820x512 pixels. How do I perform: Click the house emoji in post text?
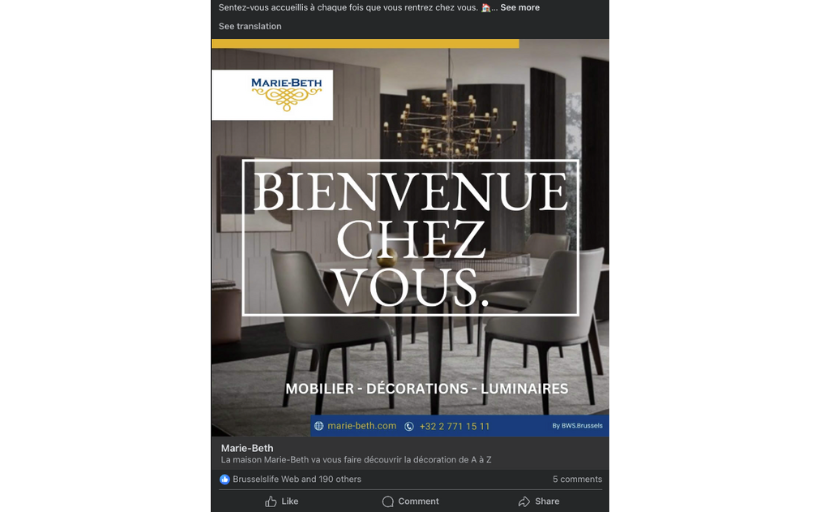point(486,8)
